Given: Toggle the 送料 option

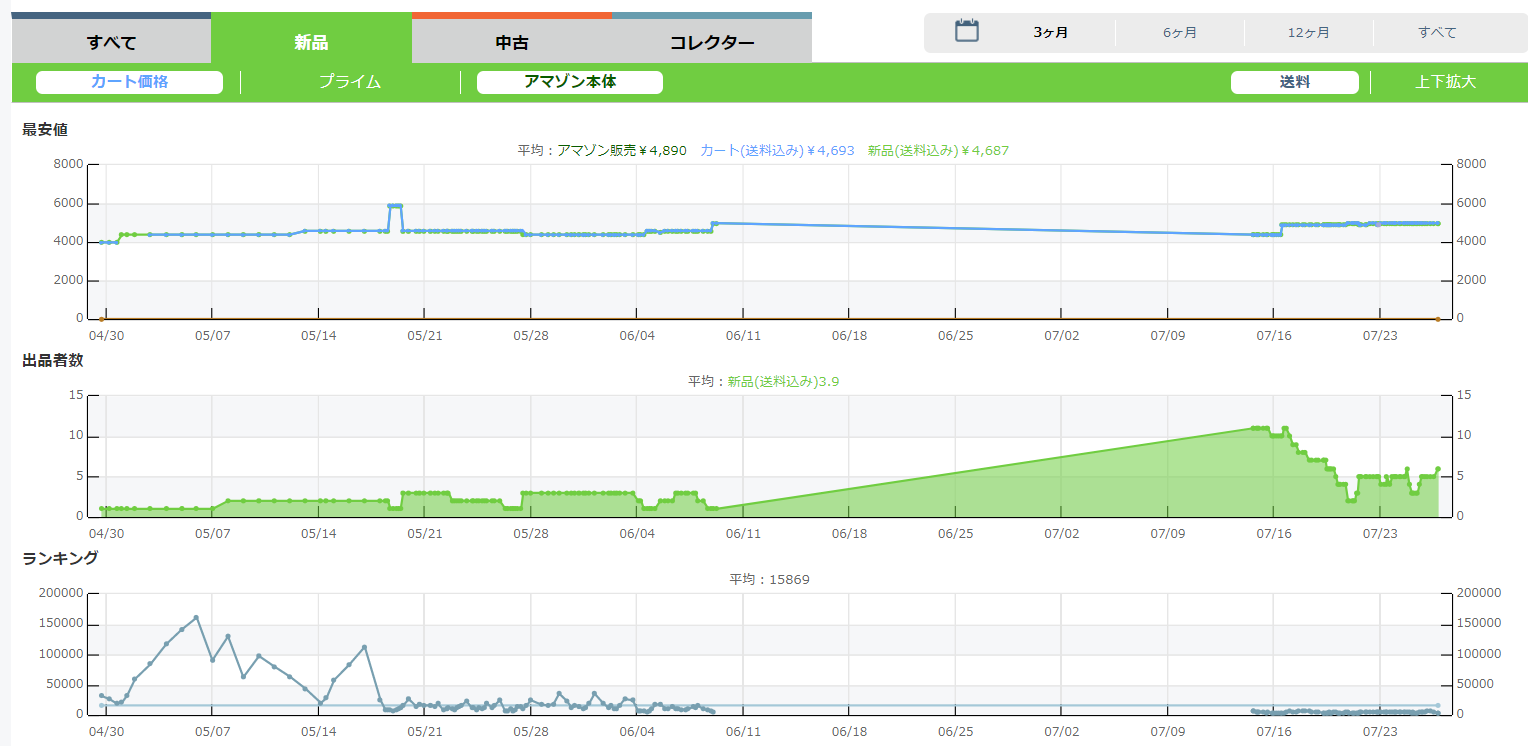Looking at the screenshot, I should (1294, 82).
